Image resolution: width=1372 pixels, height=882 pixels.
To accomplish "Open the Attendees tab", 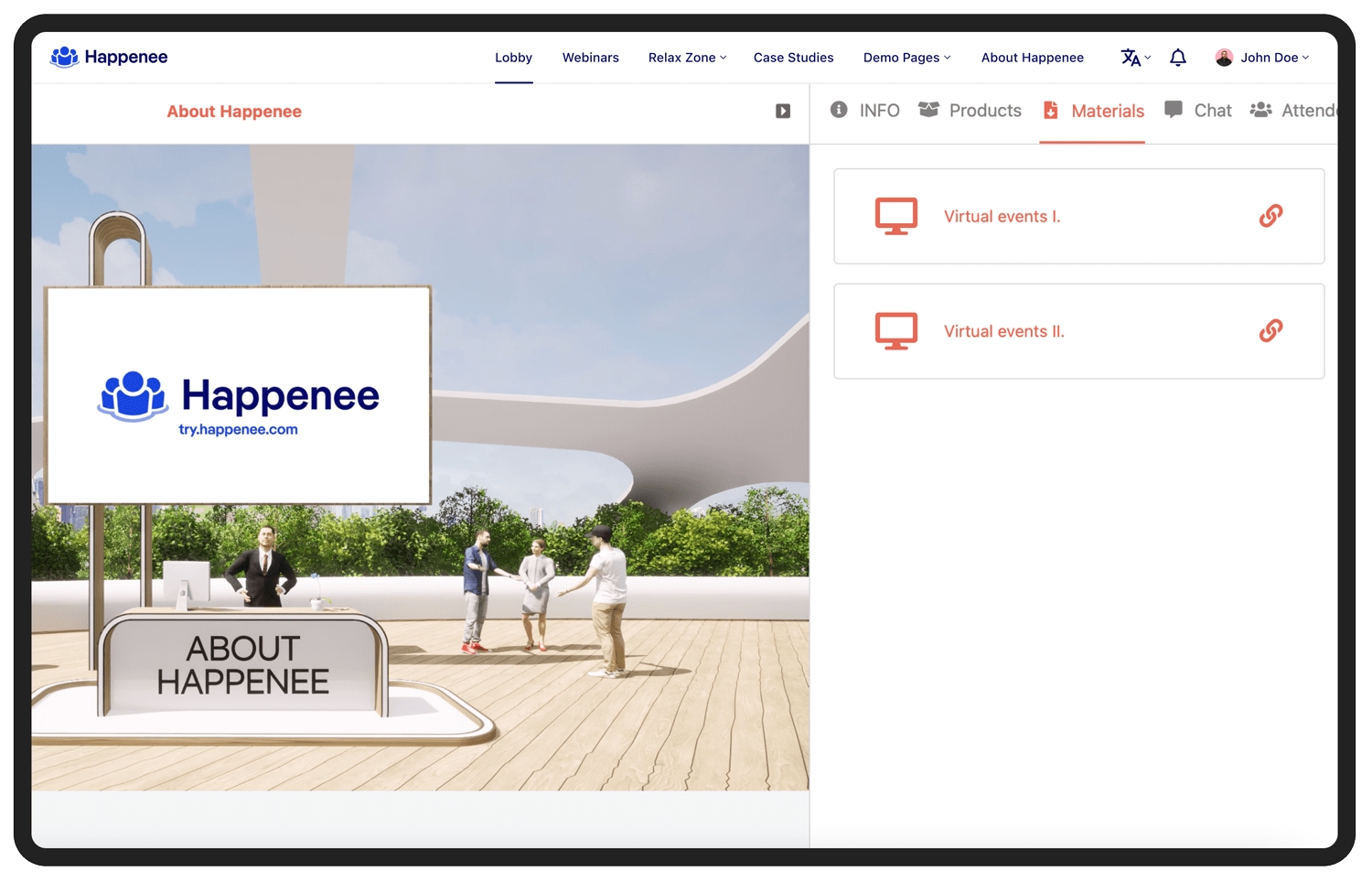I will (1293, 111).
